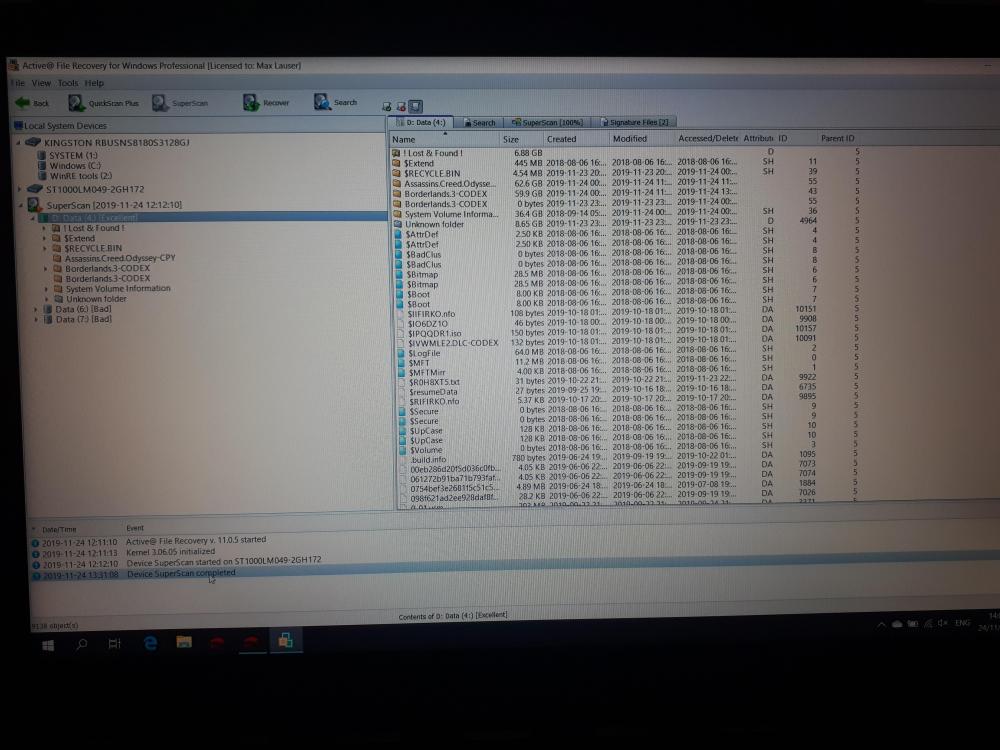Open Task View on the taskbar
The height and width of the screenshot is (750, 1000).
115,643
